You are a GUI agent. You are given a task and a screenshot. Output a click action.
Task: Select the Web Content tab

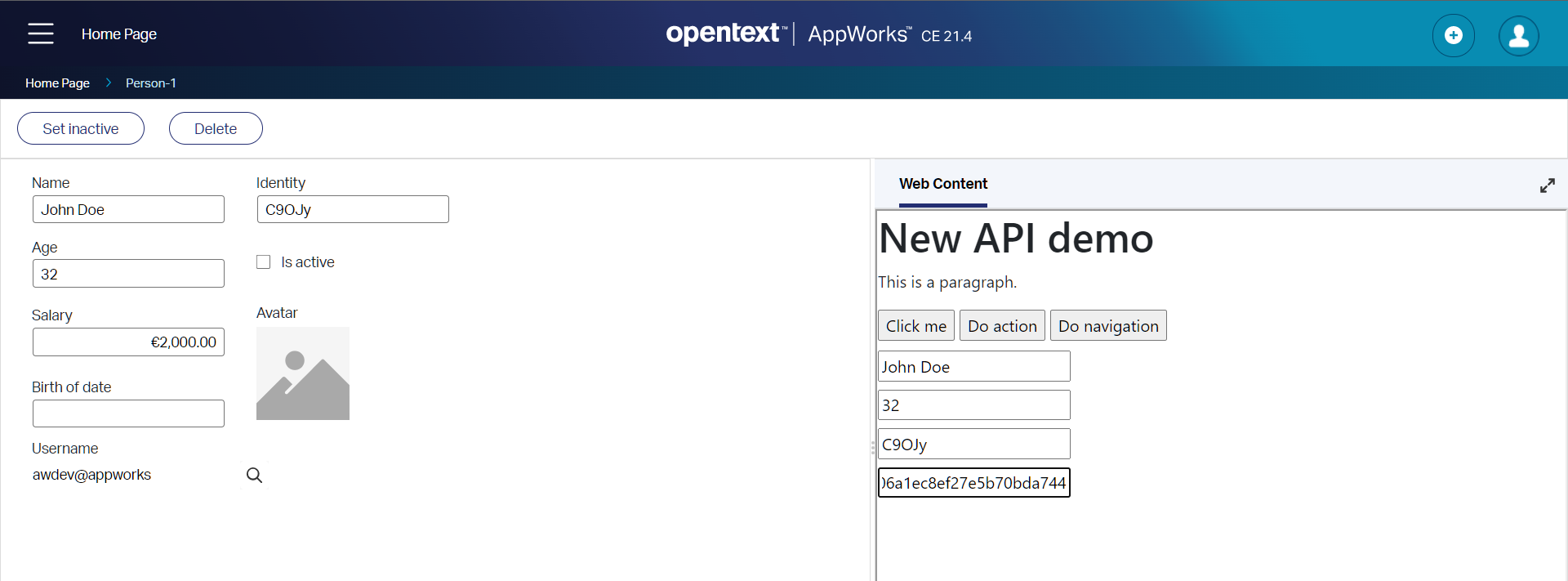[942, 184]
